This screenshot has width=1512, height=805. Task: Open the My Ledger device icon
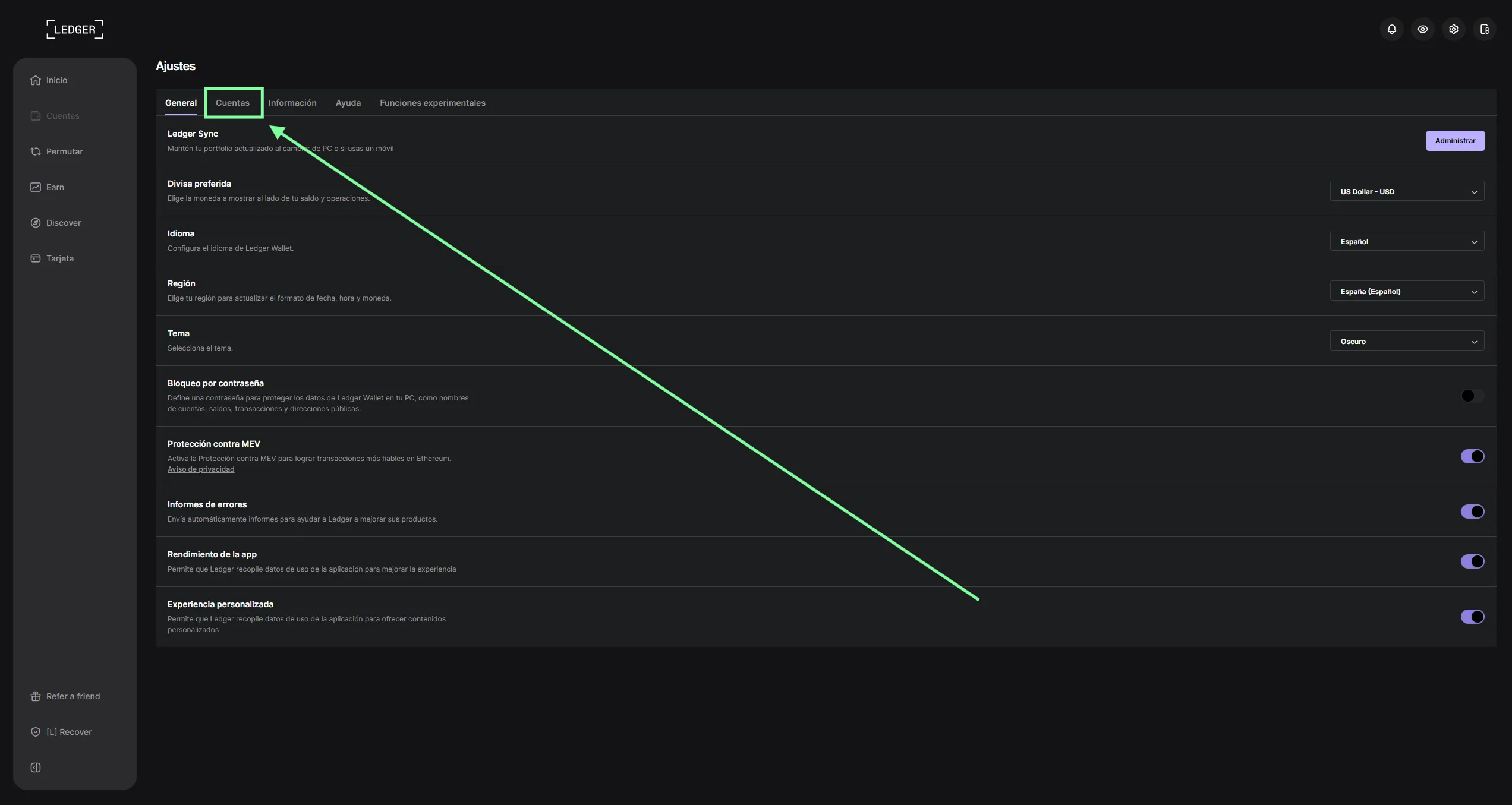coord(1484,29)
